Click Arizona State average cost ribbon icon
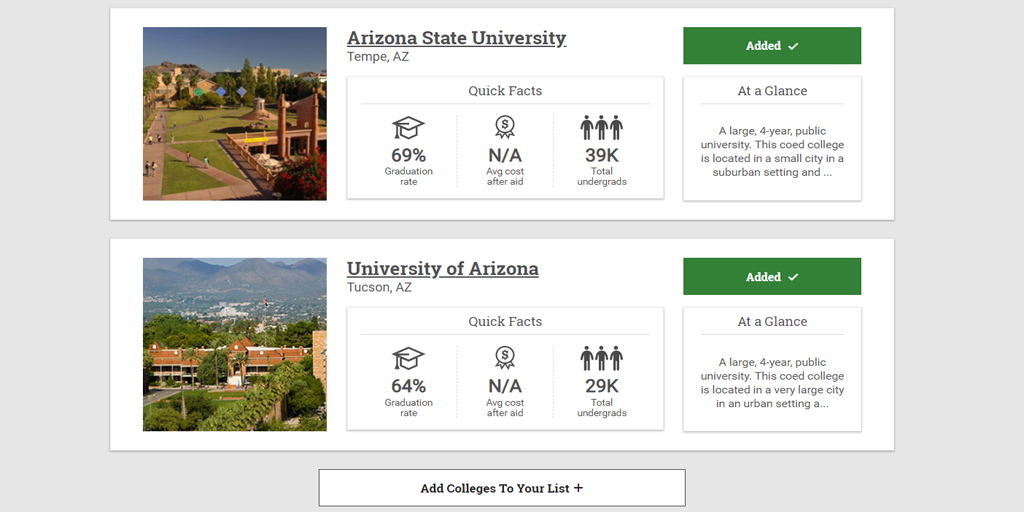 (505, 127)
